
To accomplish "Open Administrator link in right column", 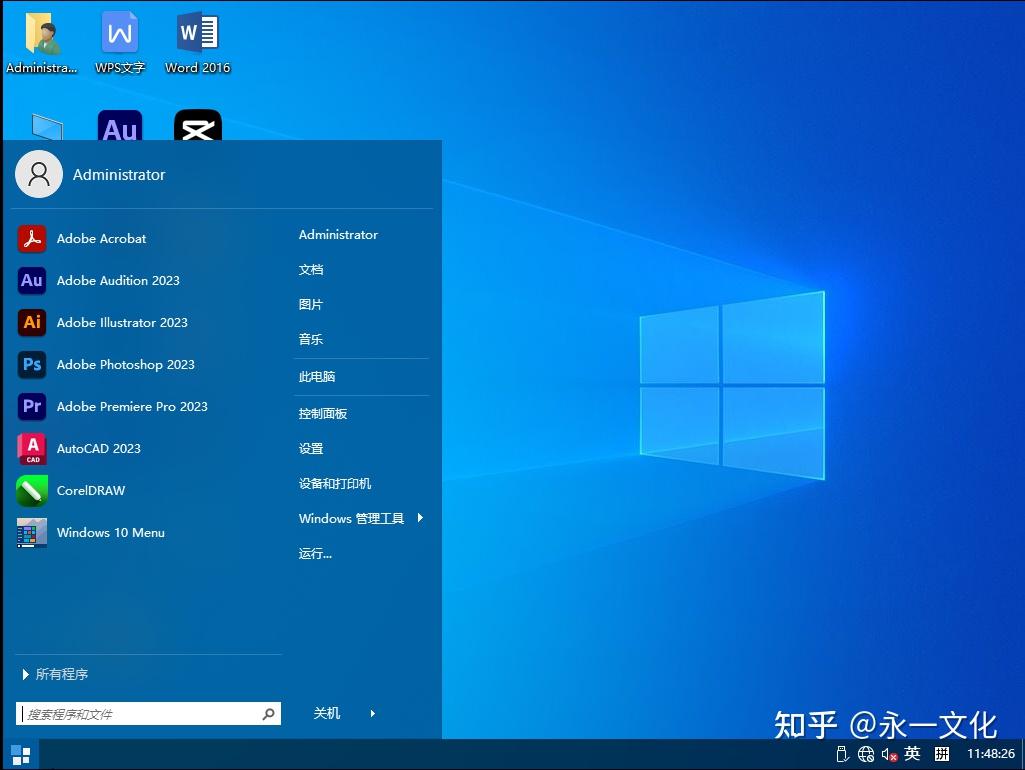I will [338, 235].
